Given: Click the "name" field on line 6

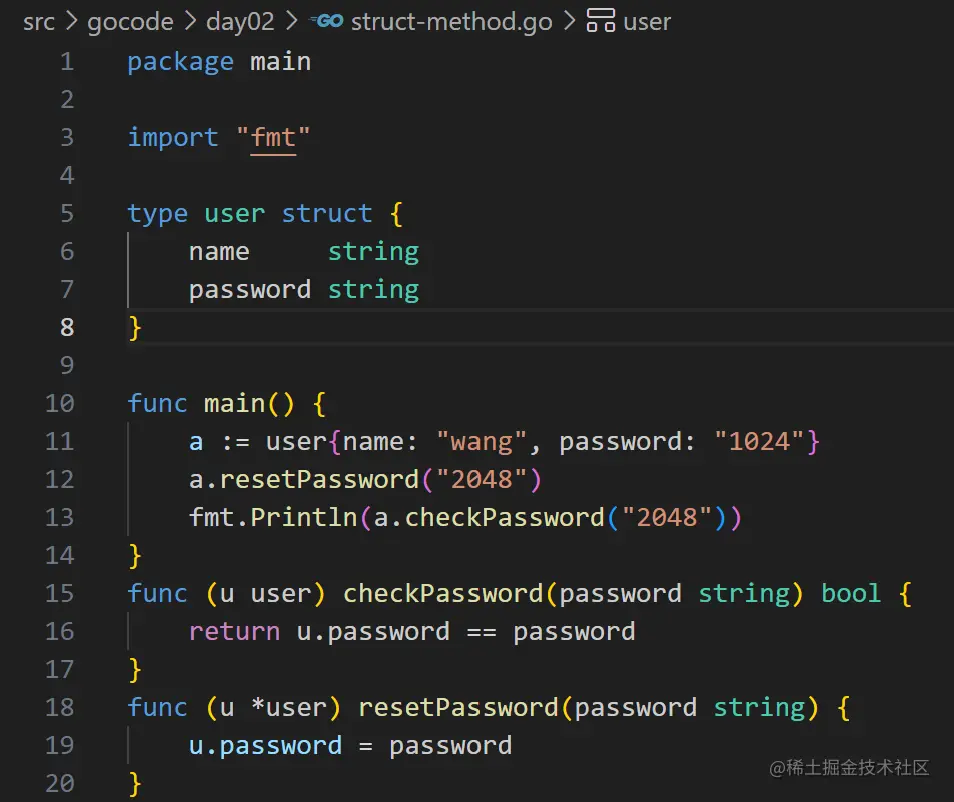Looking at the screenshot, I should point(219,252).
